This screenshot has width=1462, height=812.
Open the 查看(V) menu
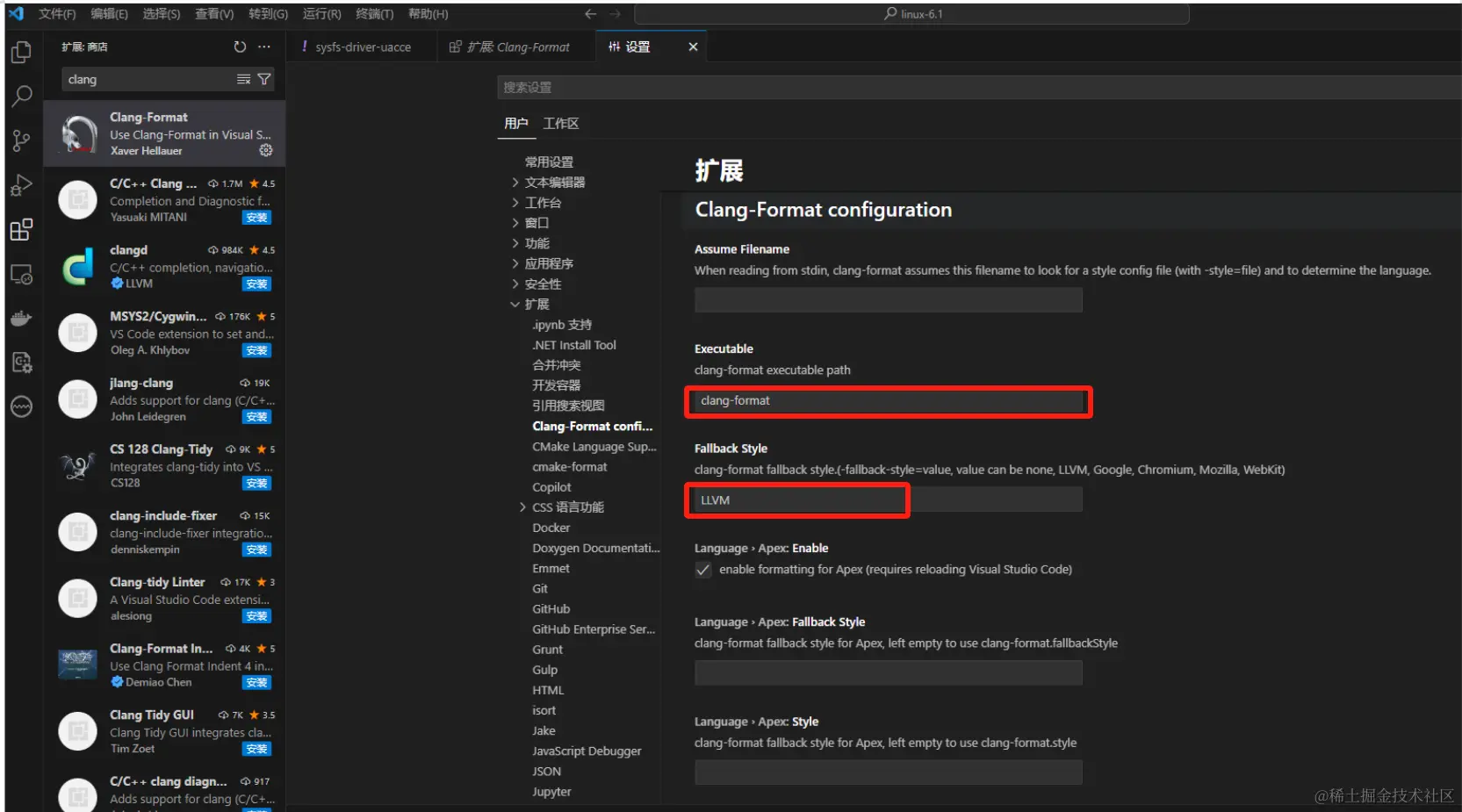(x=214, y=14)
